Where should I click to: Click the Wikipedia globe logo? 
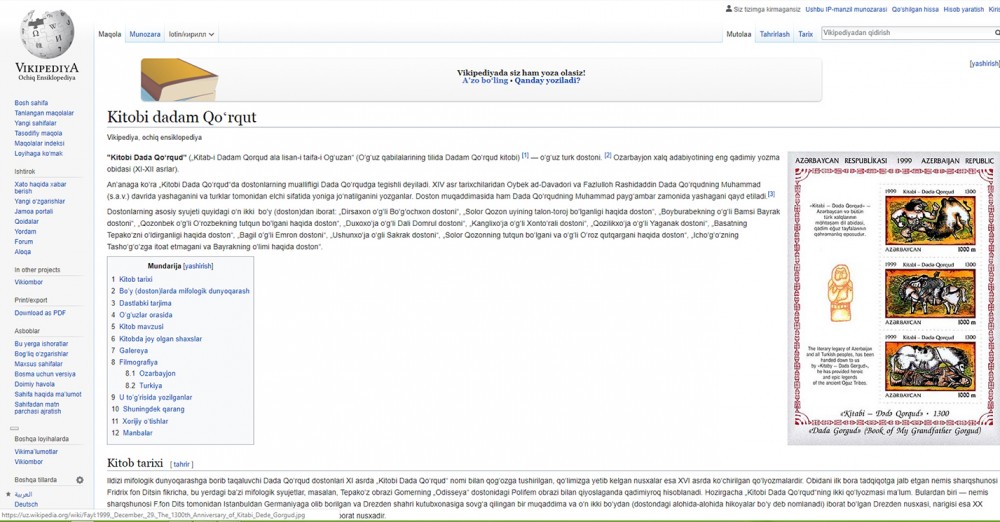click(x=47, y=34)
